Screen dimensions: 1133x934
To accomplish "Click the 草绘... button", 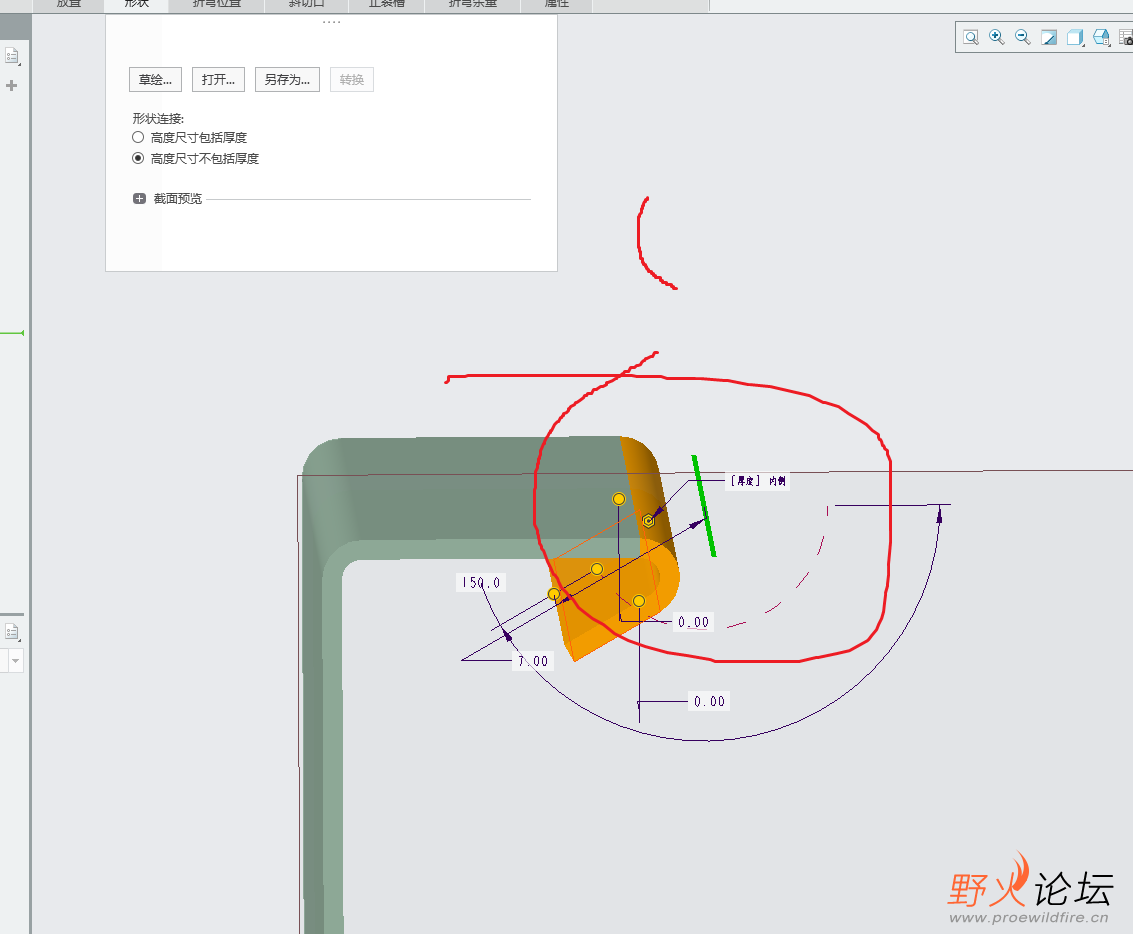I will point(155,79).
